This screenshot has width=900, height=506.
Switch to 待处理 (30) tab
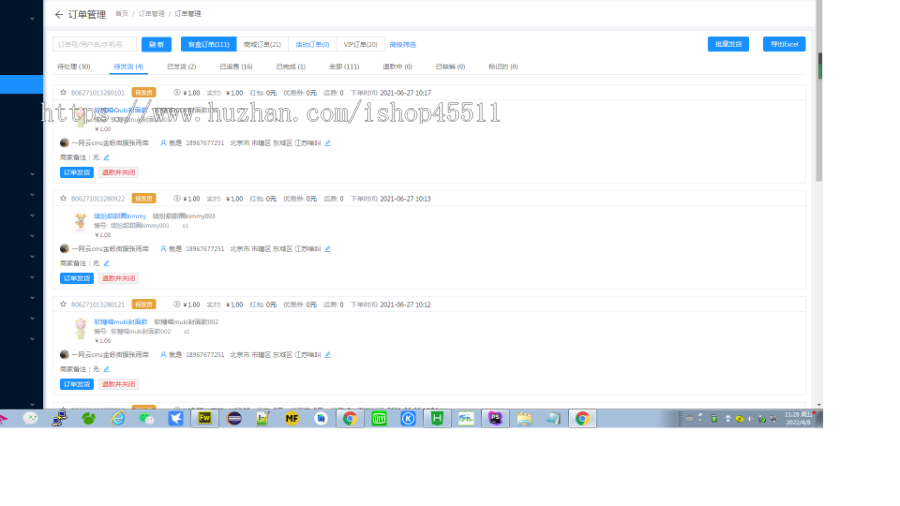click(x=73, y=67)
